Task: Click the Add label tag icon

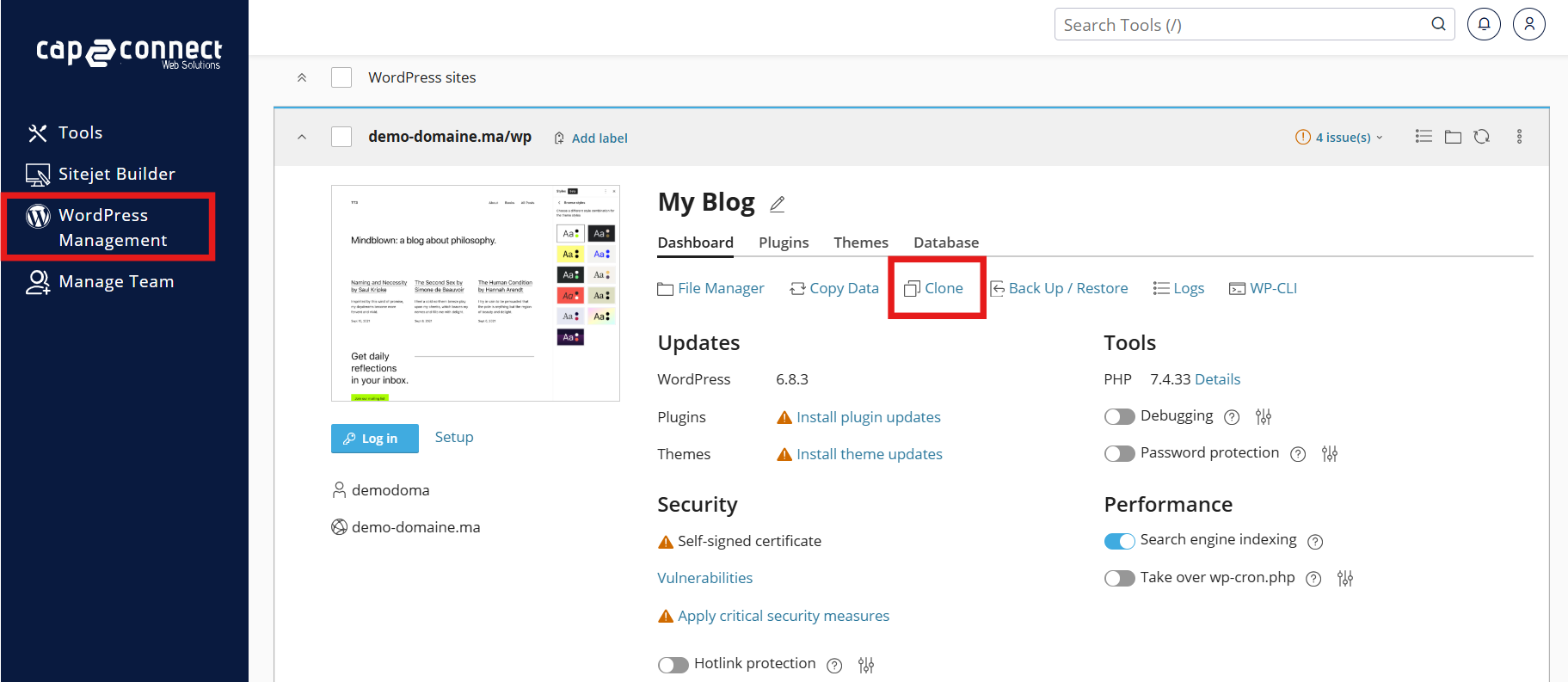Action: [559, 138]
